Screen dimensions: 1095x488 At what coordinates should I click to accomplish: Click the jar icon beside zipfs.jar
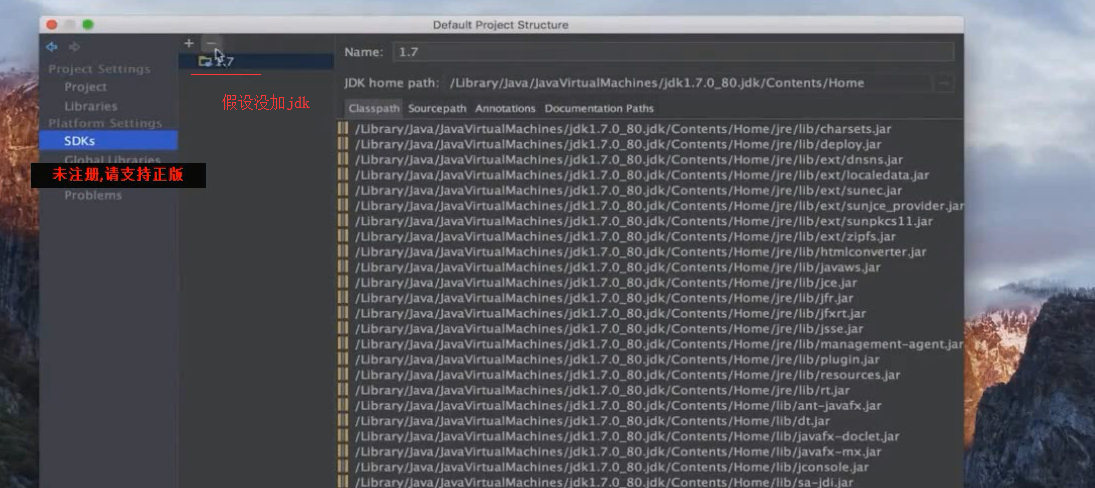(343, 236)
